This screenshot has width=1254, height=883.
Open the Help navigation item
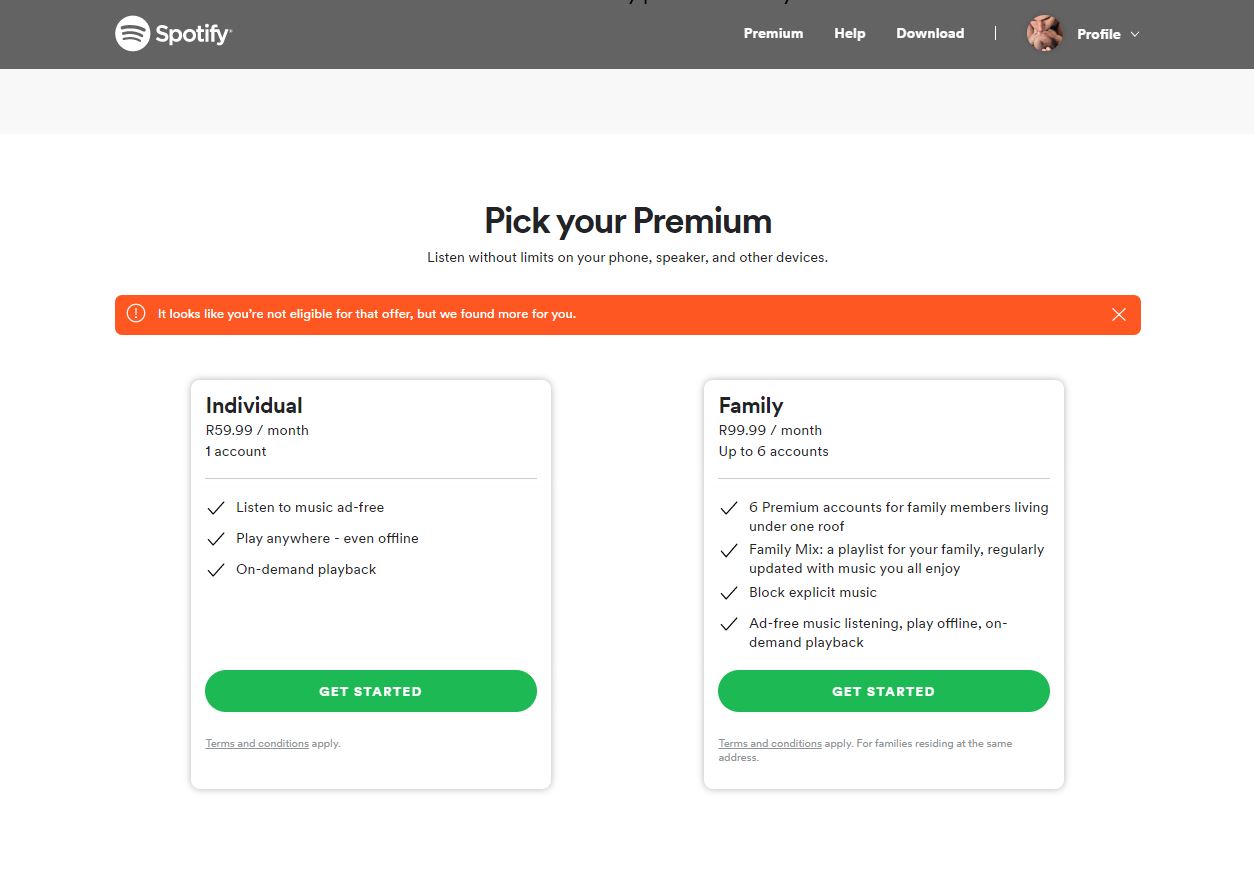(850, 33)
